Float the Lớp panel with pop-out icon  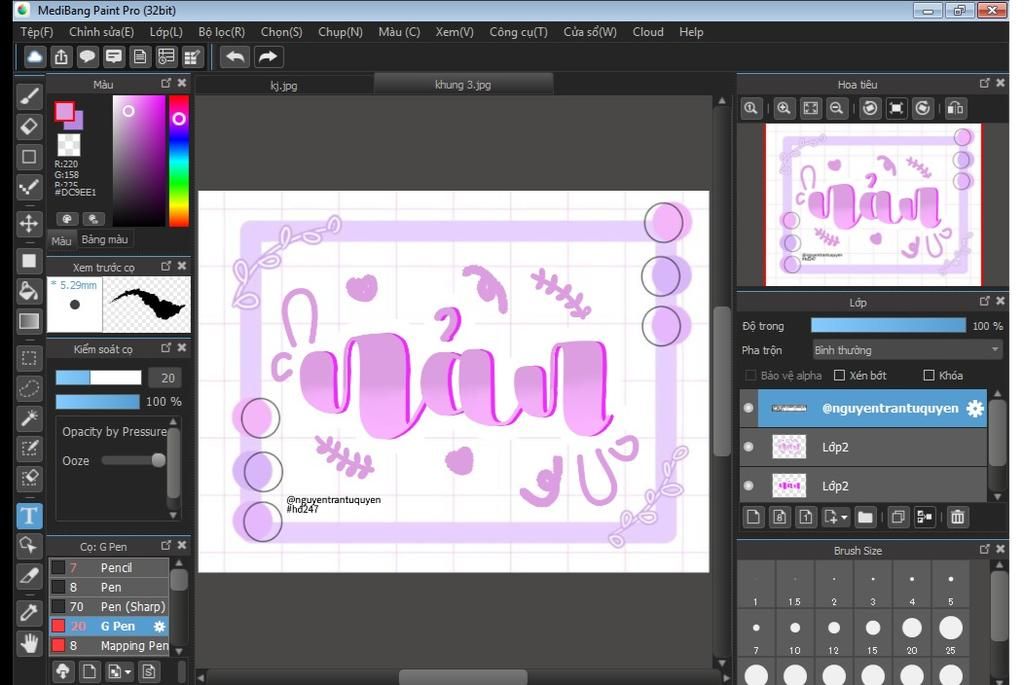pyautogui.click(x=984, y=301)
